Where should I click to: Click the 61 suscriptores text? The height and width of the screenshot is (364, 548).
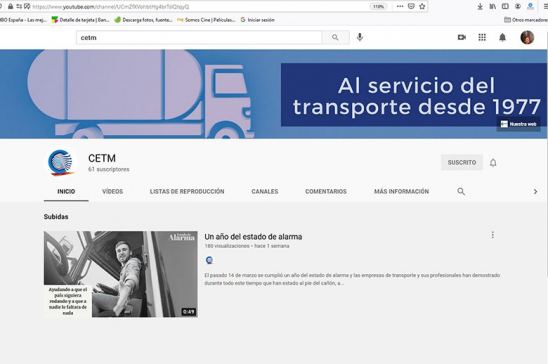tap(109, 169)
